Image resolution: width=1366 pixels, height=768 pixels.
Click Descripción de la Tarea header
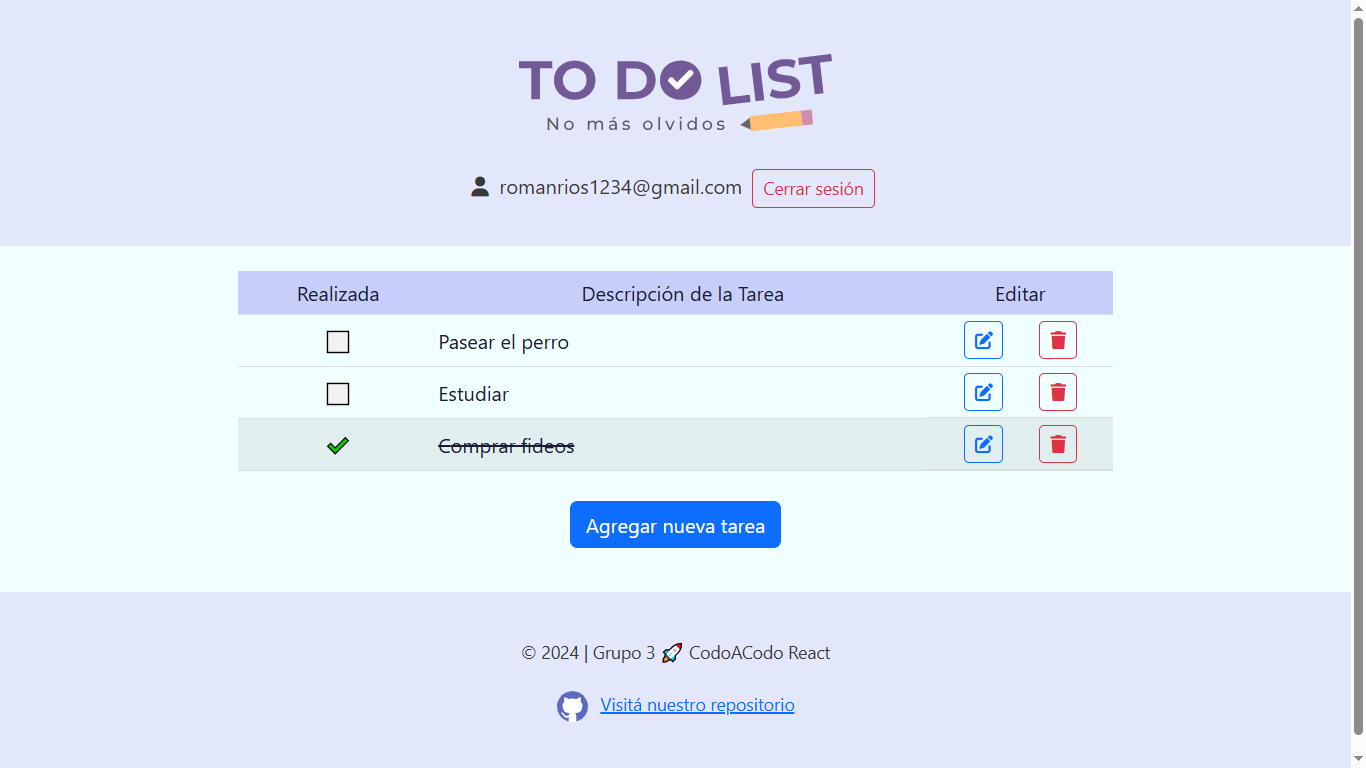click(x=683, y=294)
